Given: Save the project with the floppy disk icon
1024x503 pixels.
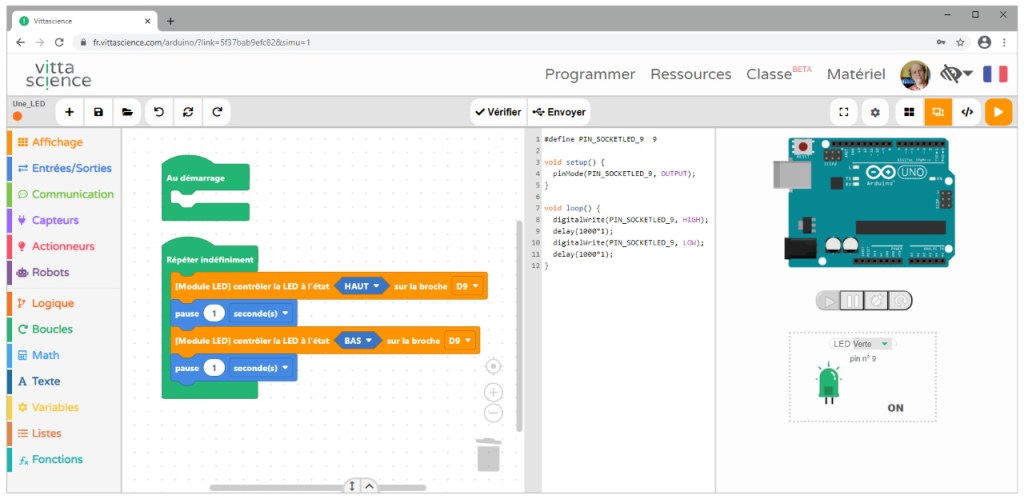Looking at the screenshot, I should click(98, 112).
